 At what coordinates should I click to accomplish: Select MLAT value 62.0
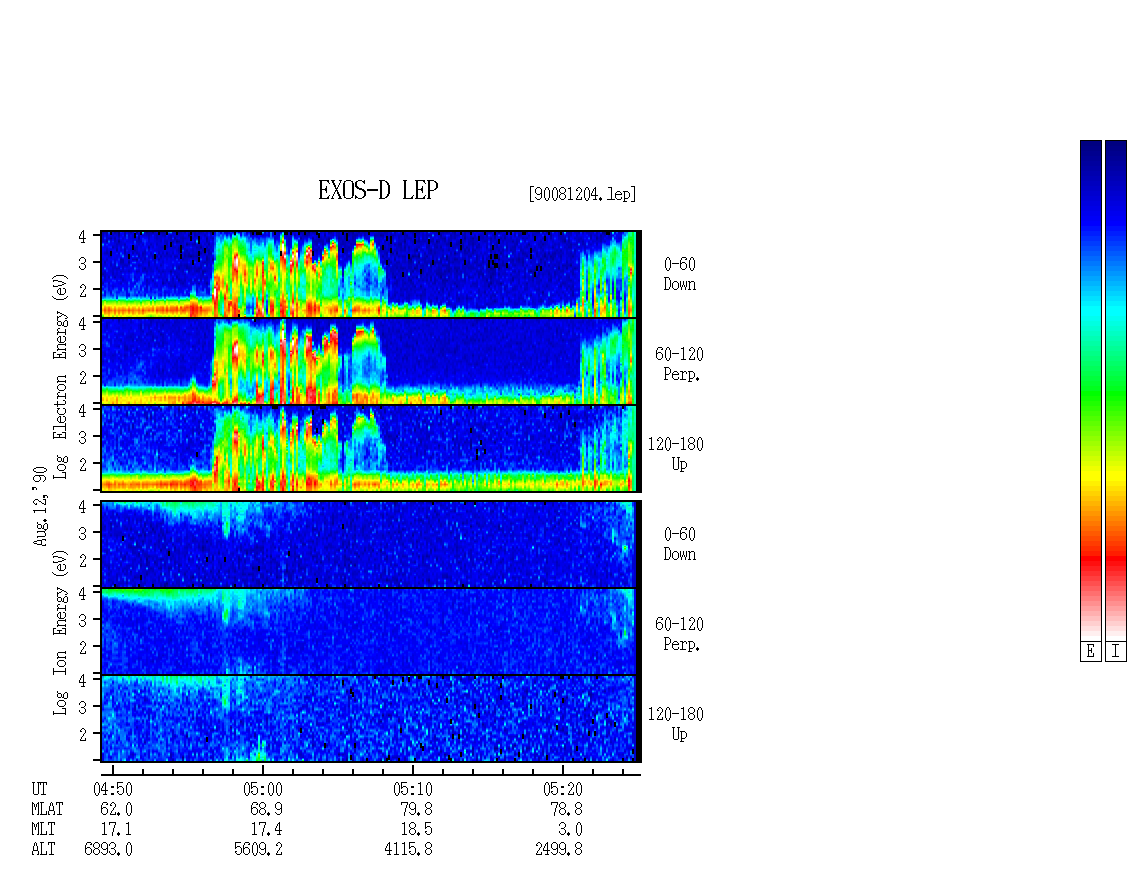pos(117,809)
